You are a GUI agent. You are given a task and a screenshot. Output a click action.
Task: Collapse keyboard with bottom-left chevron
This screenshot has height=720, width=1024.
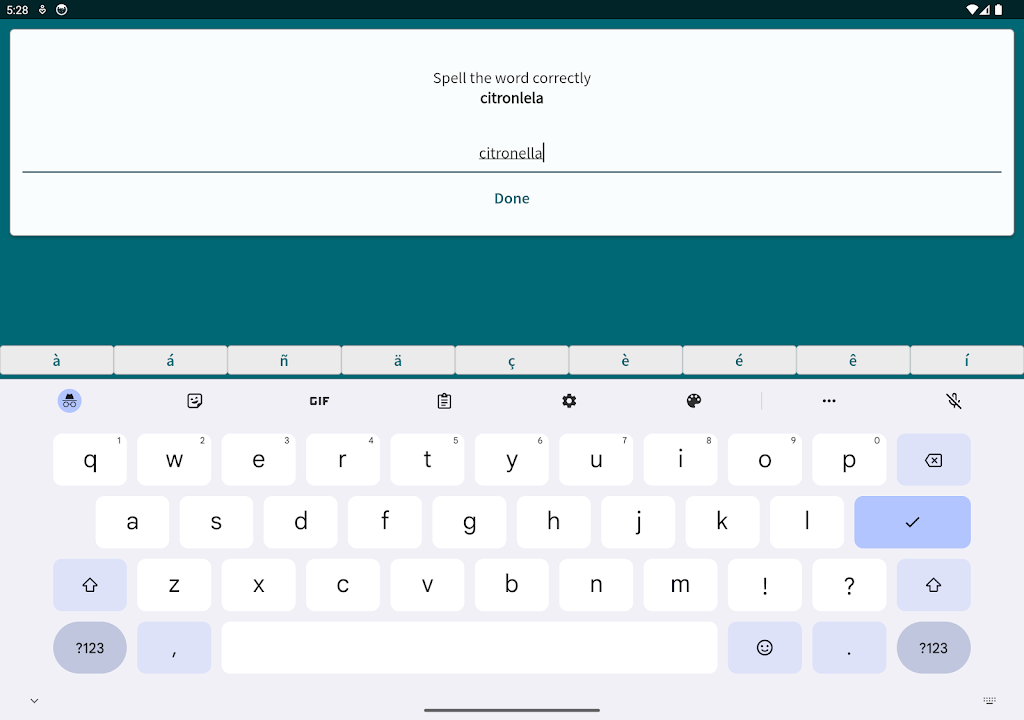(x=35, y=701)
